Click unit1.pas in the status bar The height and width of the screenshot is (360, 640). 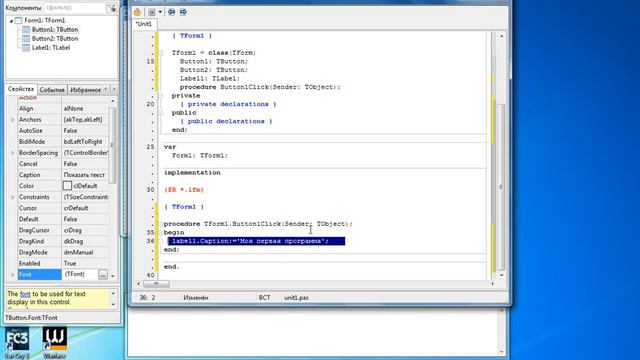click(296, 298)
